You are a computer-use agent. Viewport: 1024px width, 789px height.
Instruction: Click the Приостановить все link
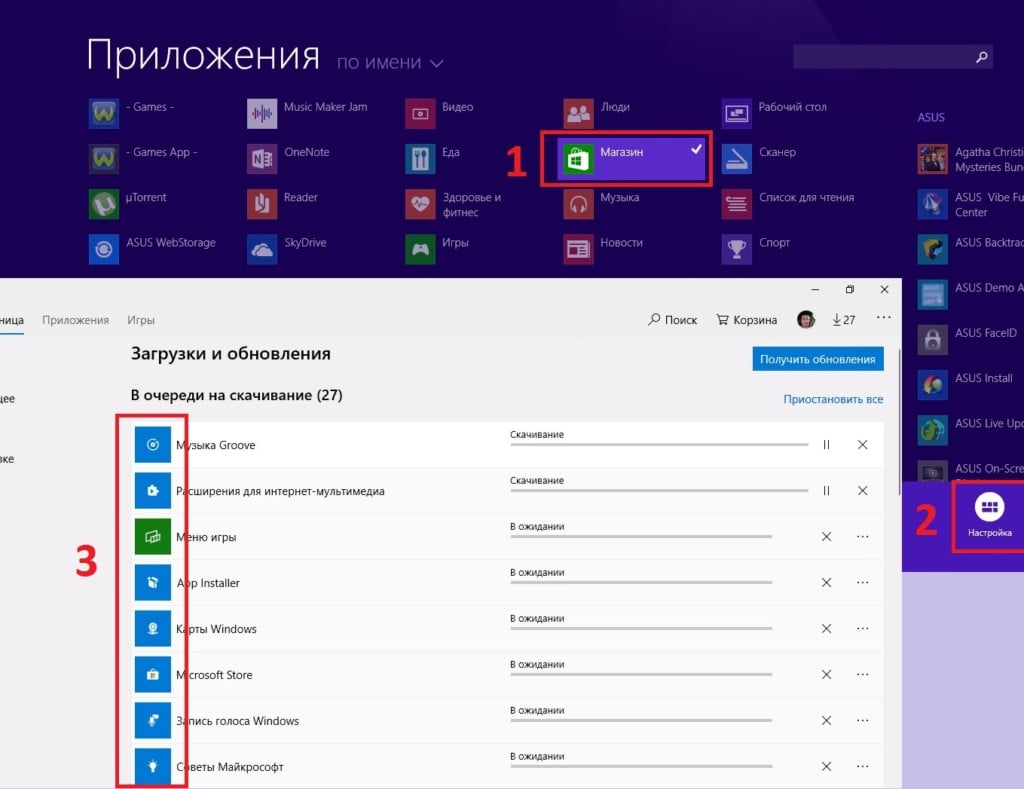pyautogui.click(x=833, y=399)
